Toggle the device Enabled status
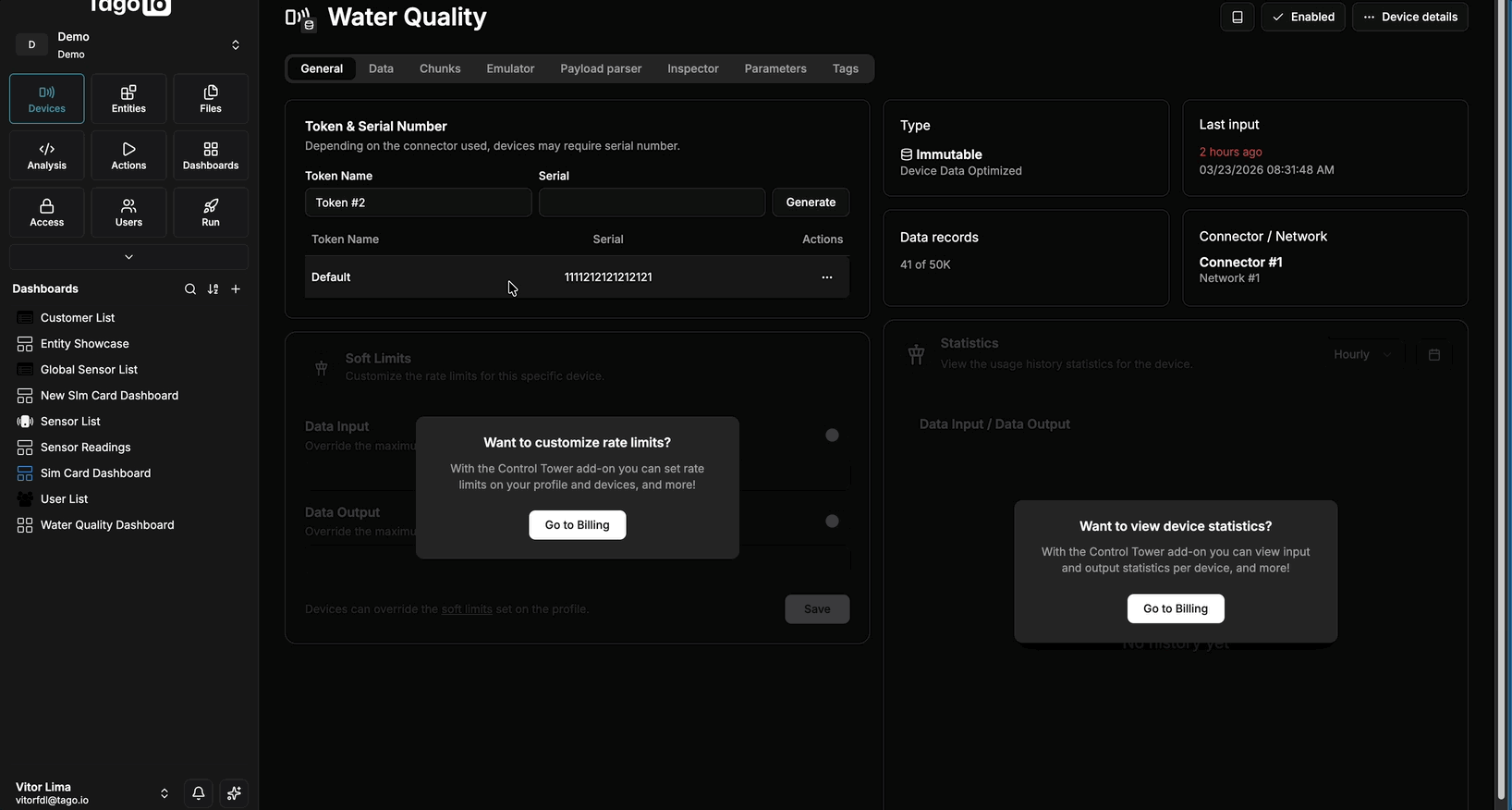 [x=1303, y=17]
